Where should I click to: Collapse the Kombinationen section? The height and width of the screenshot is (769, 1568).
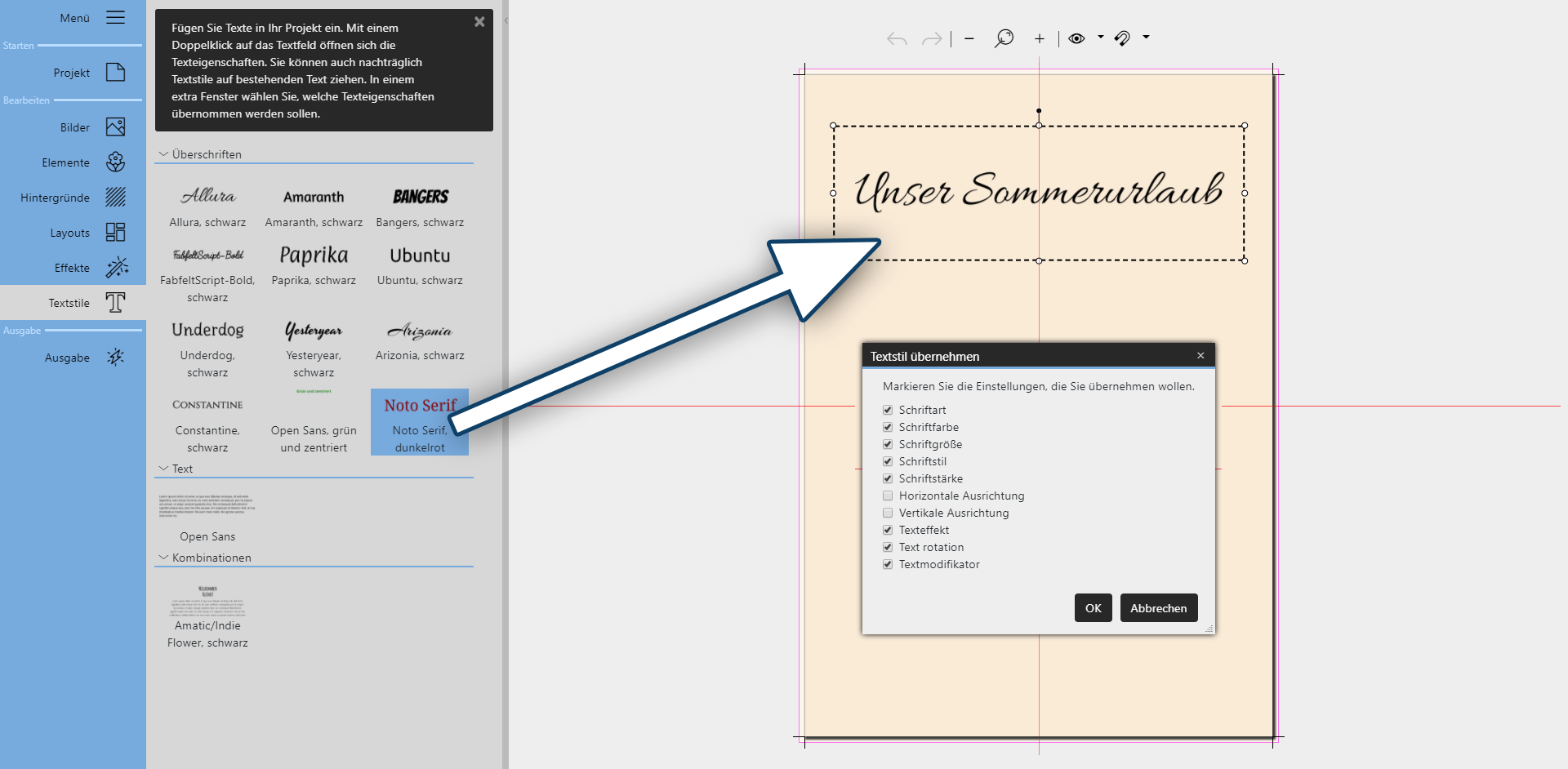click(163, 558)
